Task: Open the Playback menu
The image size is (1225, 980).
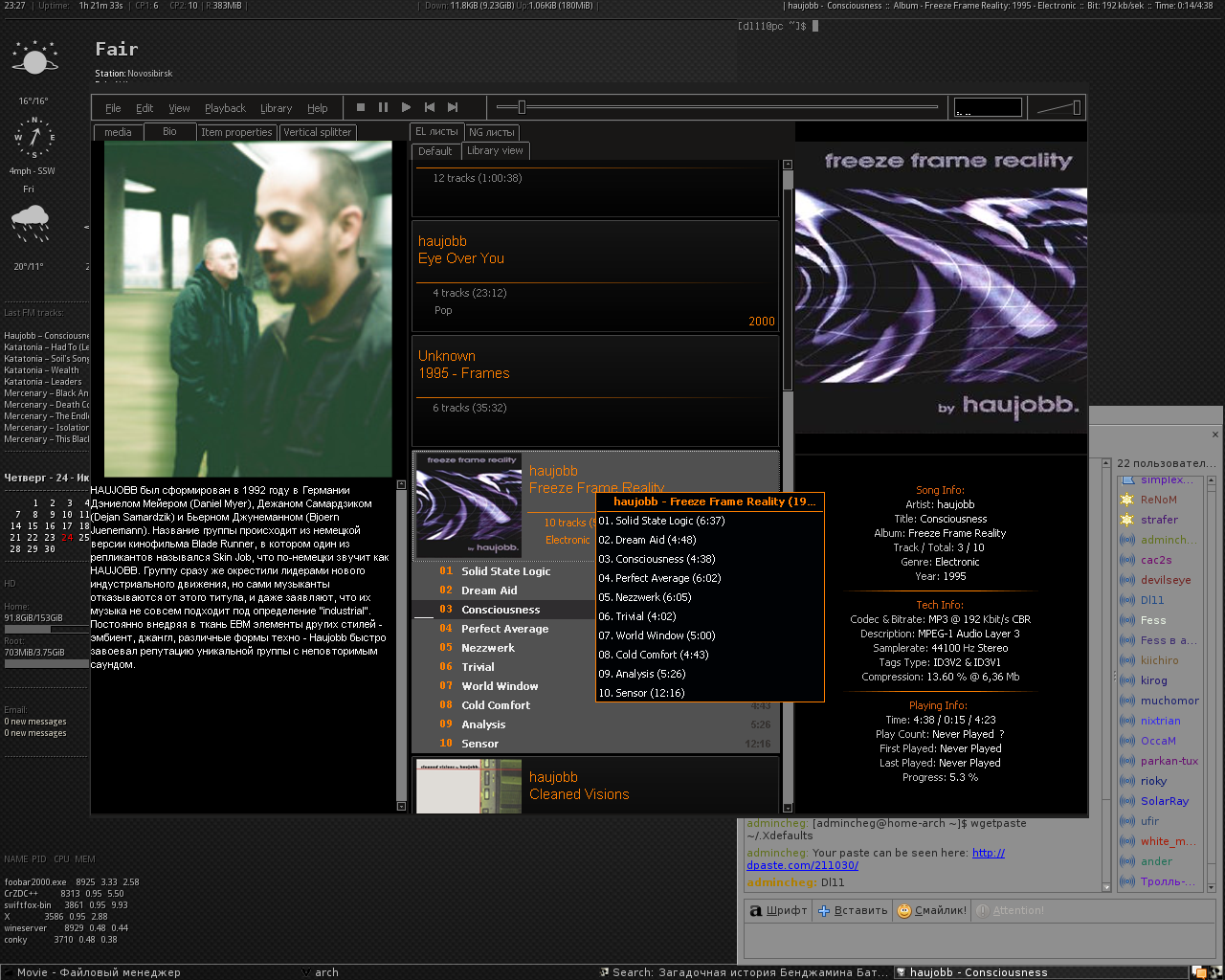Action: [225, 108]
